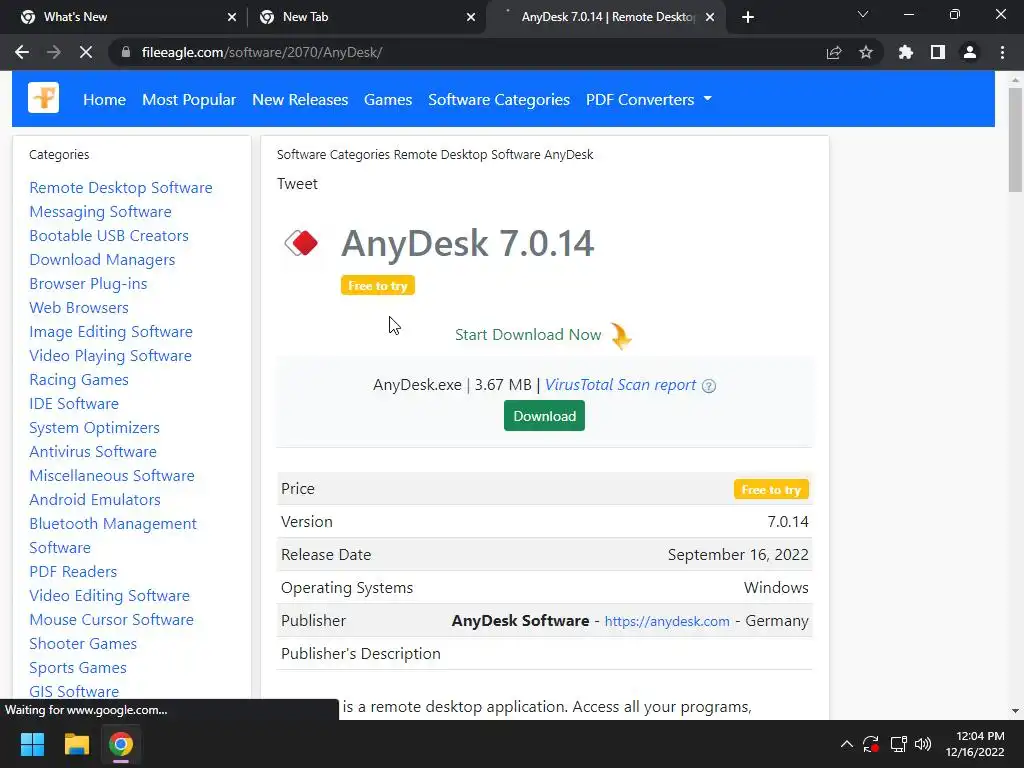The width and height of the screenshot is (1024, 768).
Task: Open File Explorer from taskbar
Action: (76, 744)
